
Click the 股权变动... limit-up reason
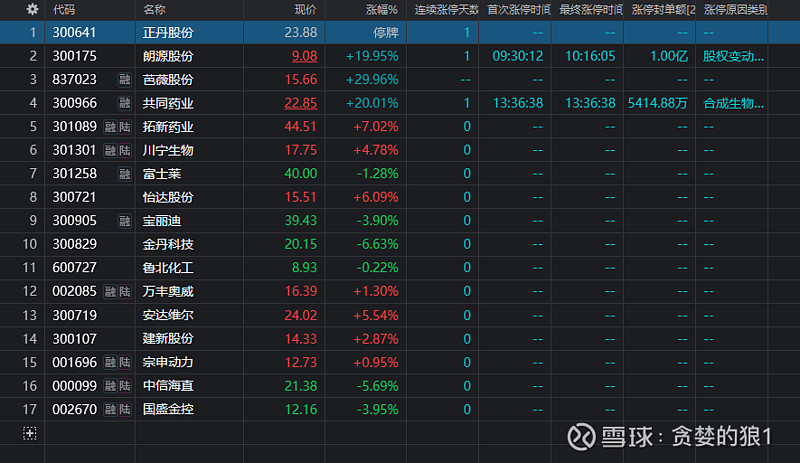tap(734, 56)
